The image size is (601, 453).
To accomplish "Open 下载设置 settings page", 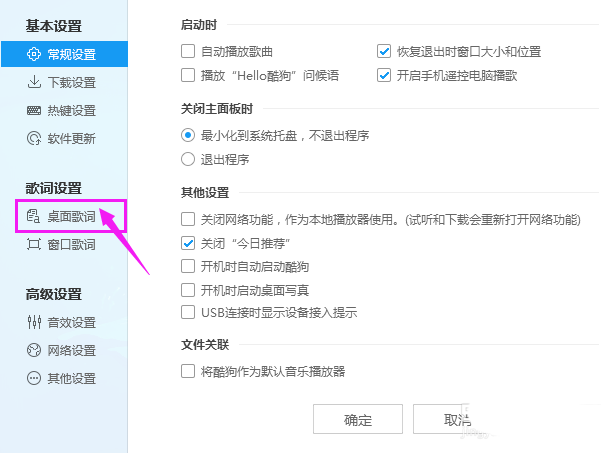I will click(x=70, y=82).
